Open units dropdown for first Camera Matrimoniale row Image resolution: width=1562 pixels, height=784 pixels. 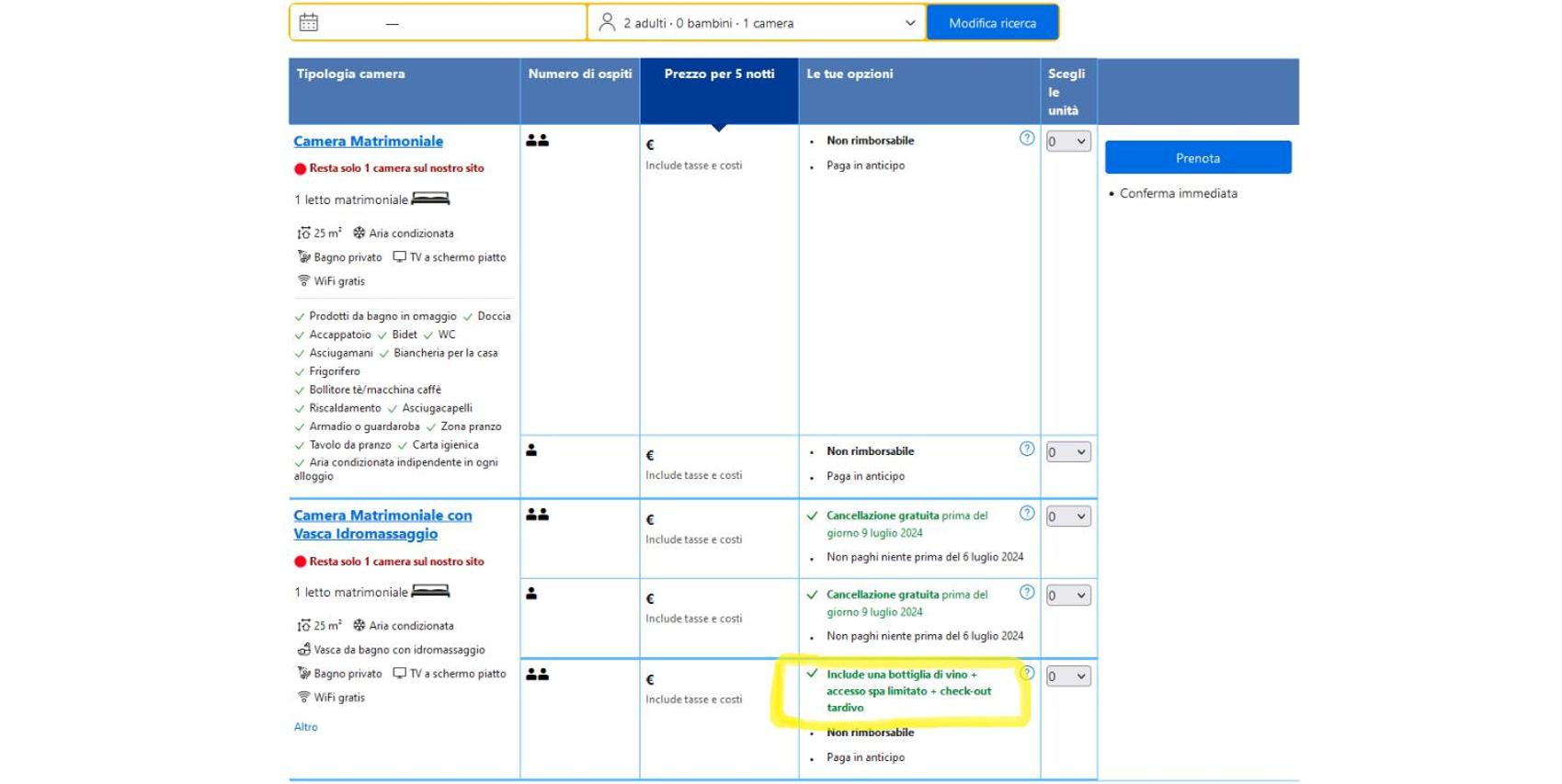[x=1068, y=142]
